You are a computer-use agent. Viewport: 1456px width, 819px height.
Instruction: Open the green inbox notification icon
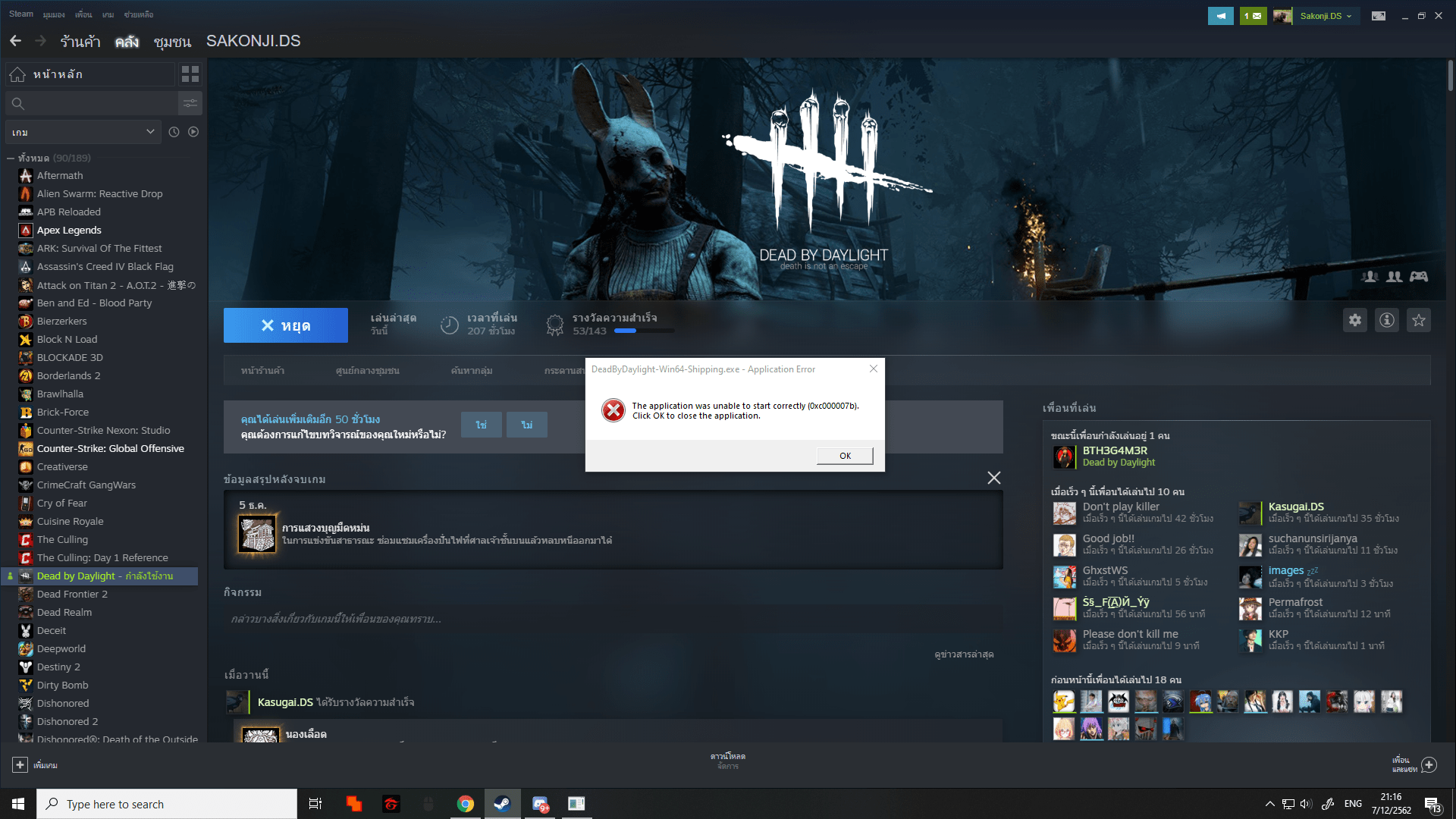tap(1253, 16)
